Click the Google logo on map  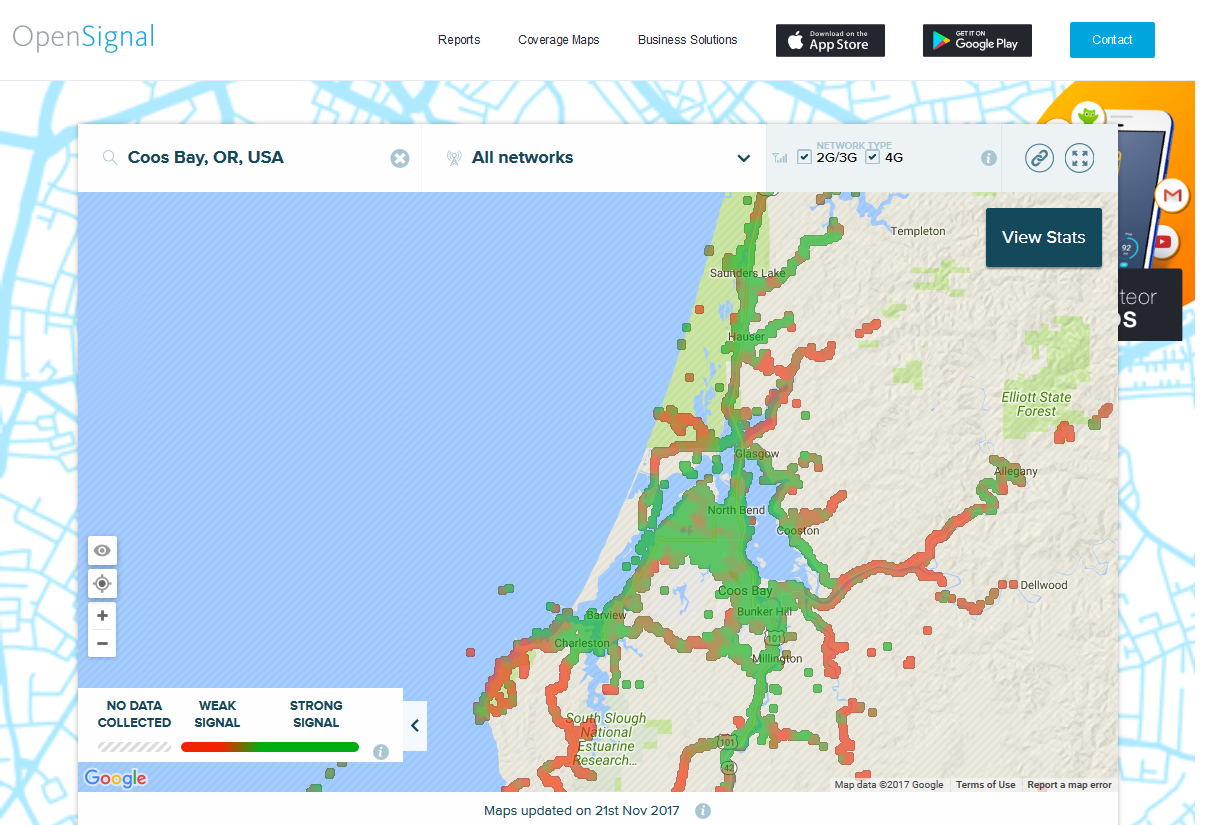[x=115, y=778]
